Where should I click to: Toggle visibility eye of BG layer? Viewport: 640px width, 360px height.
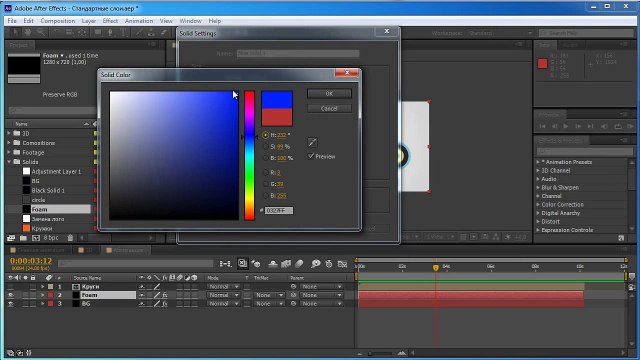click(11, 304)
